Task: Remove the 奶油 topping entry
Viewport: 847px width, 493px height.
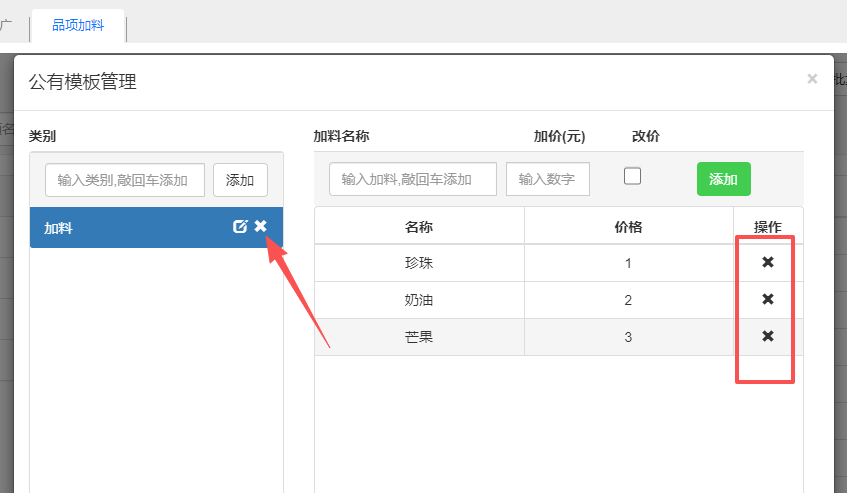Action: coord(768,299)
